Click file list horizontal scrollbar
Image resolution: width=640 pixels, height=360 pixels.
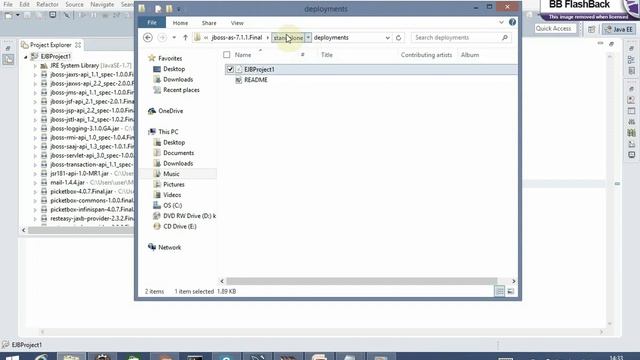click(x=362, y=281)
